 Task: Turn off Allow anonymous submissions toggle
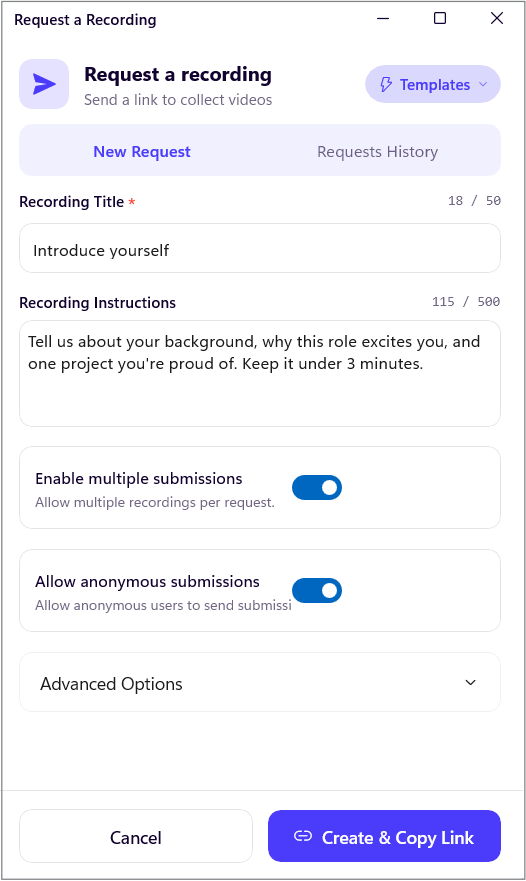click(x=317, y=591)
